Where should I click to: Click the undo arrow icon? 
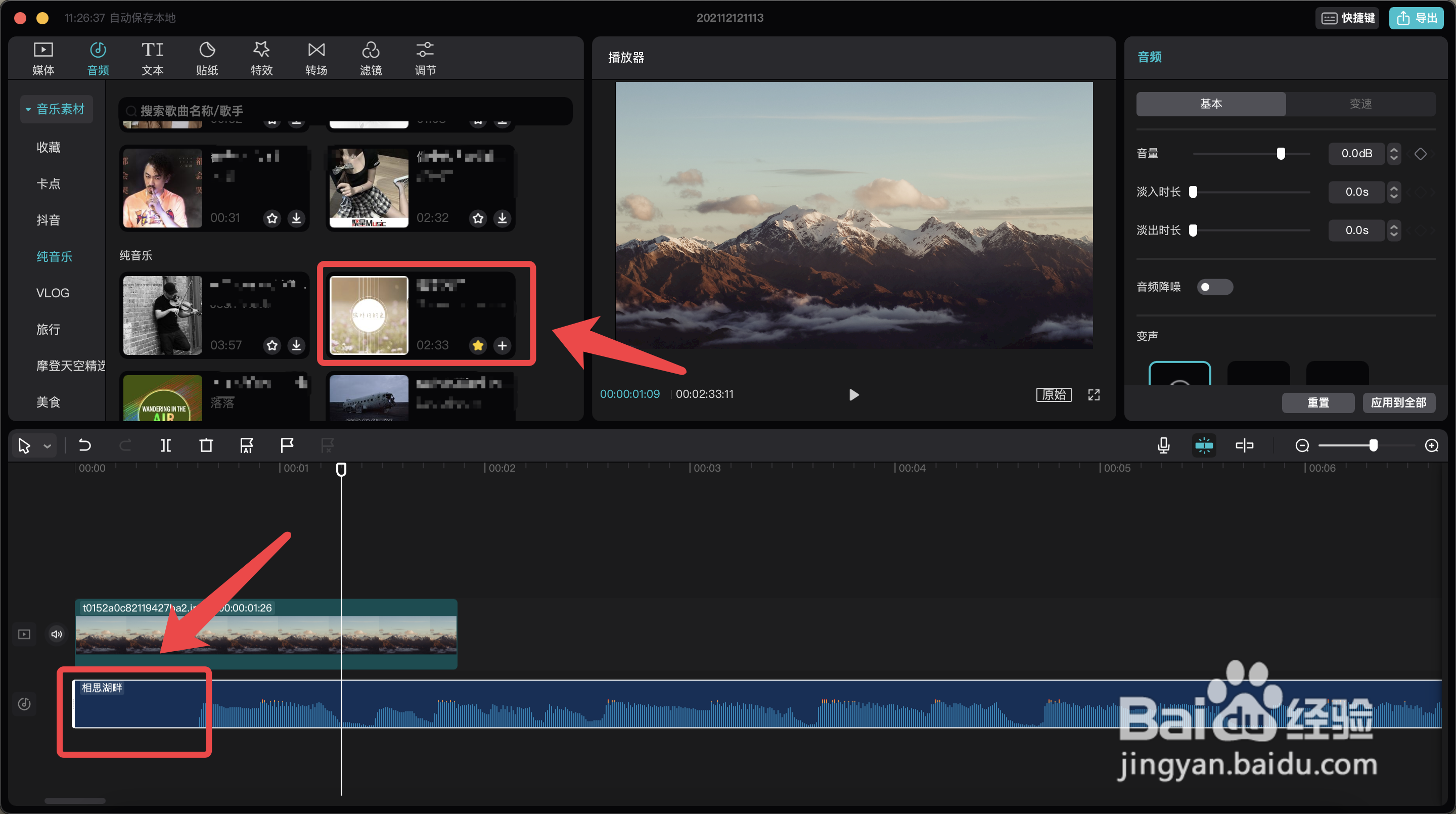click(85, 445)
